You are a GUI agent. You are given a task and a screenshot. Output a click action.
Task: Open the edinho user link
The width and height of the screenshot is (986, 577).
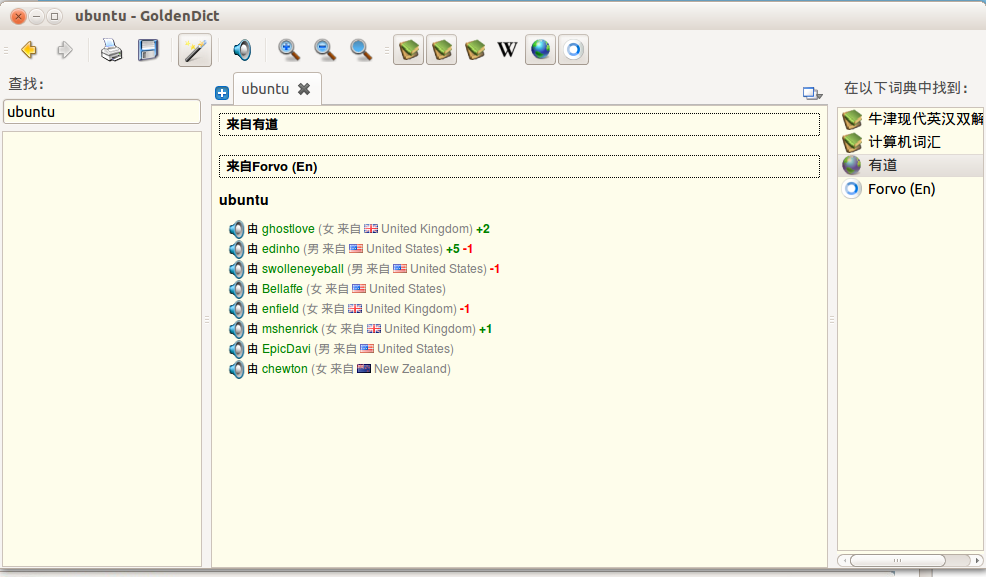[x=280, y=249]
